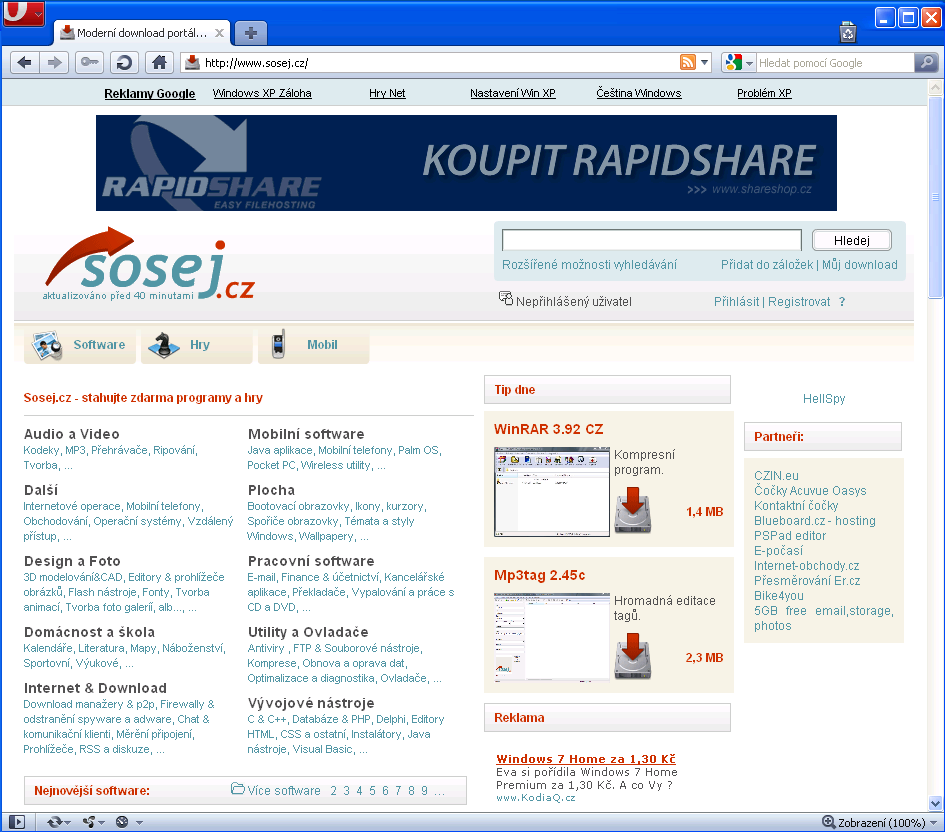Click folder icon beside Více software
The width and height of the screenshot is (945, 832).
[x=237, y=788]
